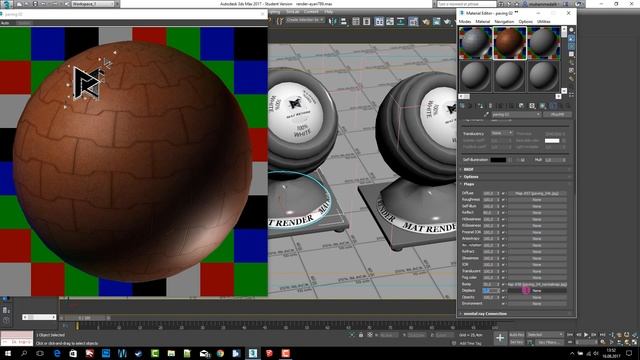Toggle Bump map checkbox

click(503, 284)
